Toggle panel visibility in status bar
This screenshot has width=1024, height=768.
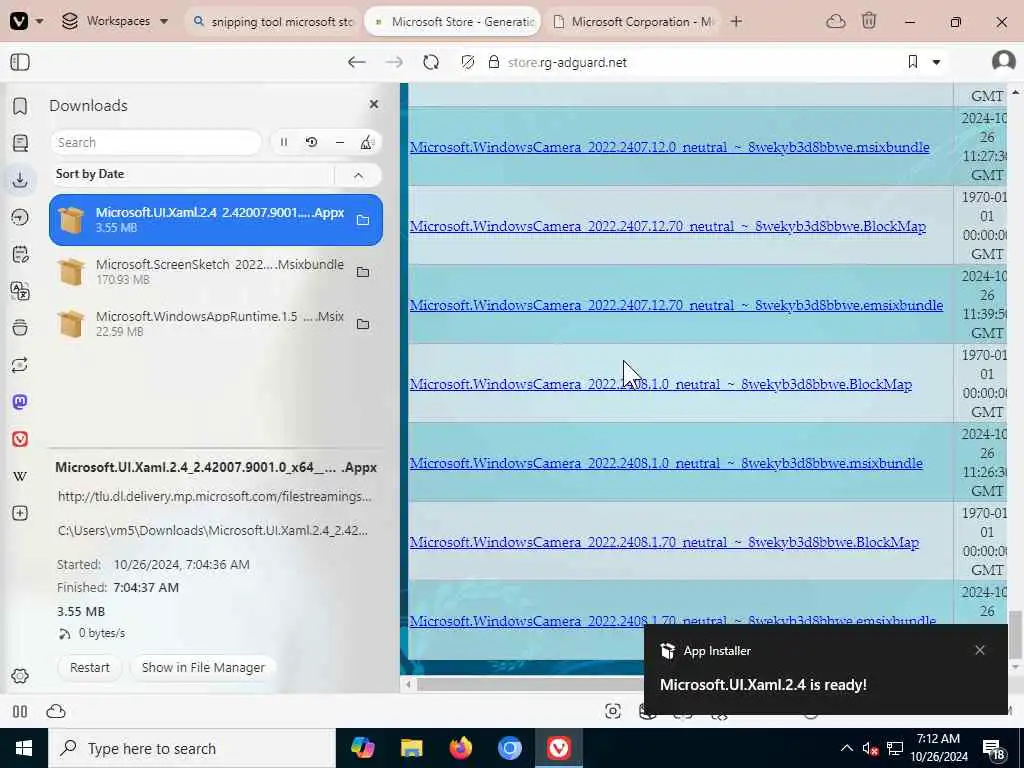click(20, 711)
